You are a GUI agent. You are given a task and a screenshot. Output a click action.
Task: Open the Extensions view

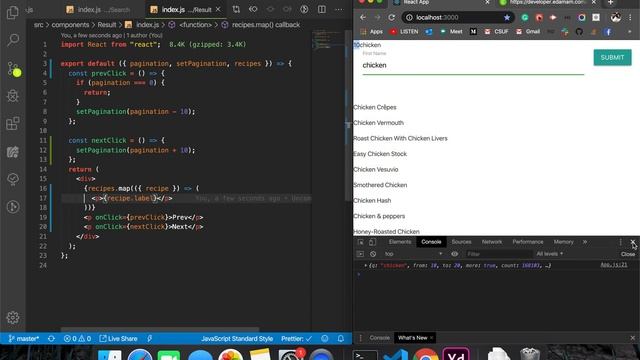[x=13, y=123]
